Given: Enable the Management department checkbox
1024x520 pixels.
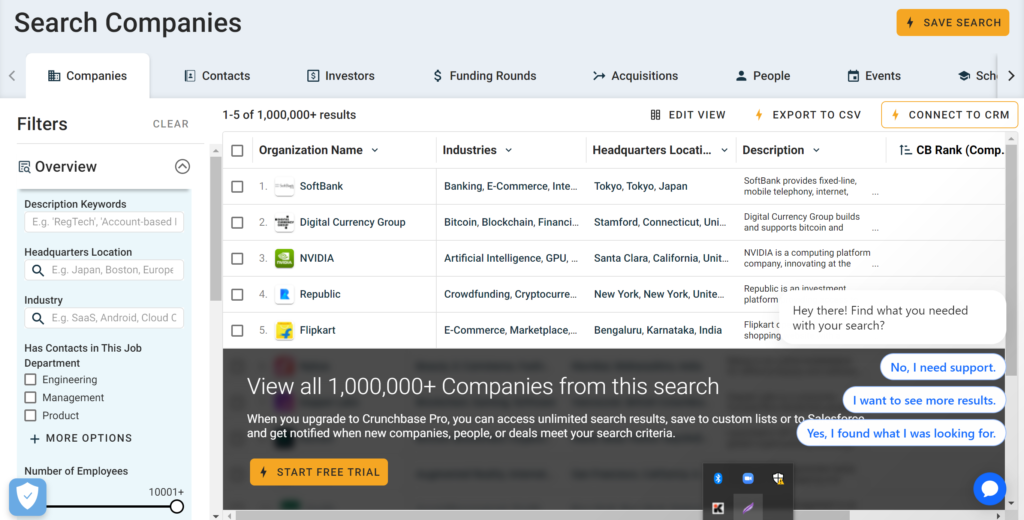Looking at the screenshot, I should 30,397.
